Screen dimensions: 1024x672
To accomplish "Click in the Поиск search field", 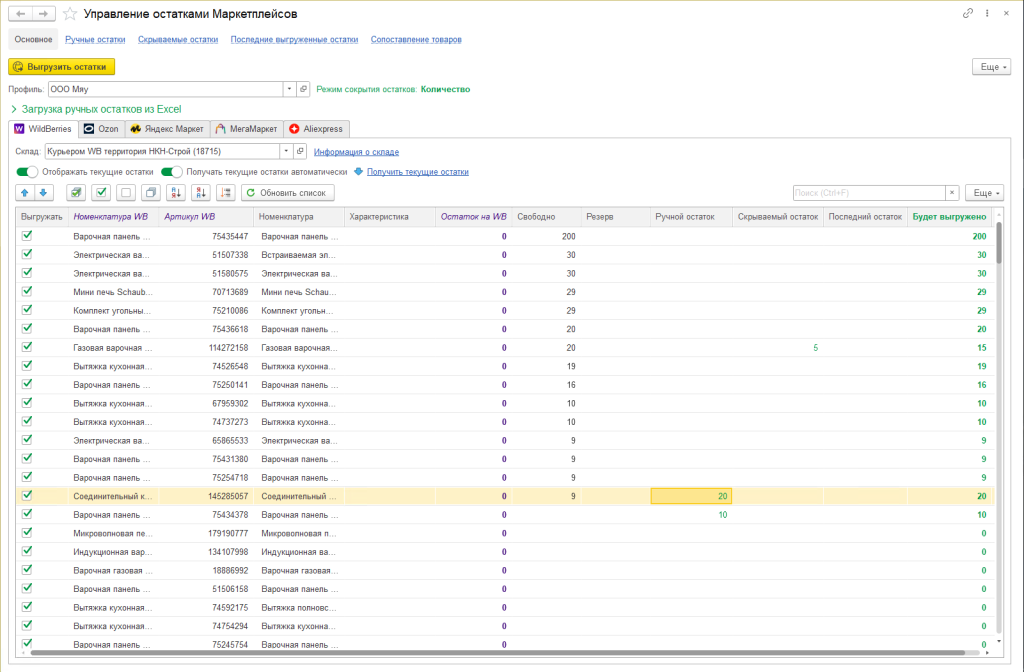I will (x=869, y=193).
